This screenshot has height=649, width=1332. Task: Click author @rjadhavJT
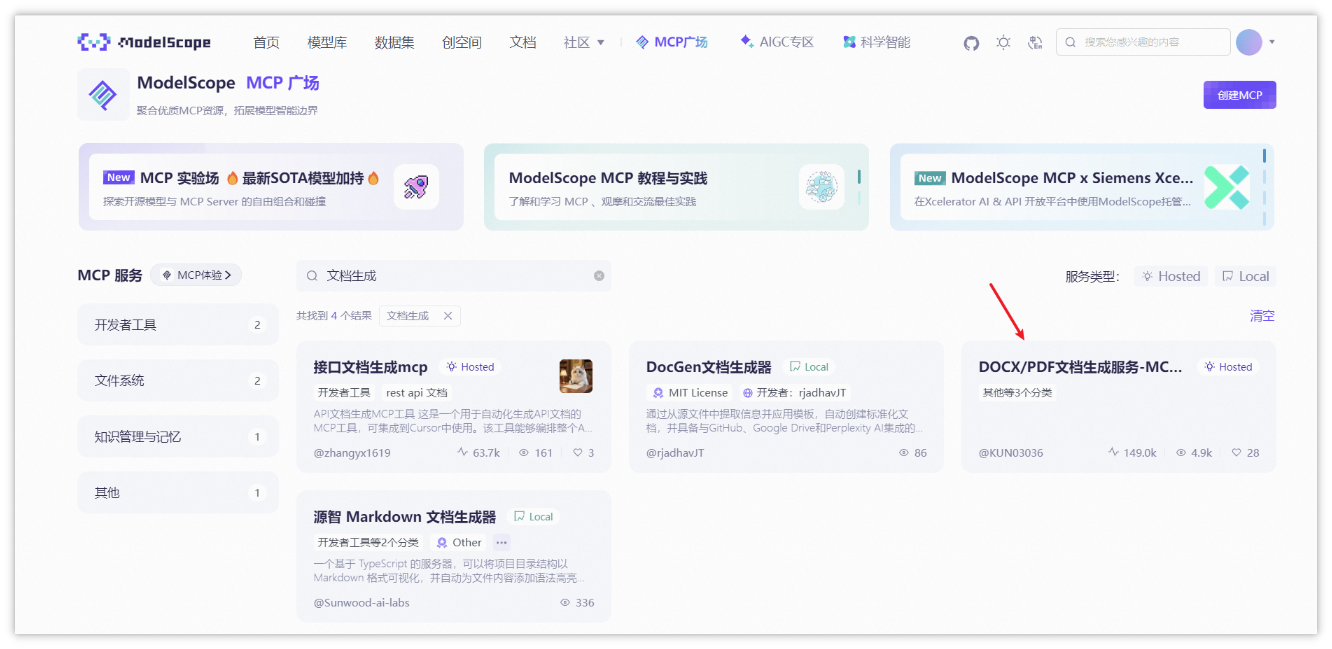coord(675,453)
